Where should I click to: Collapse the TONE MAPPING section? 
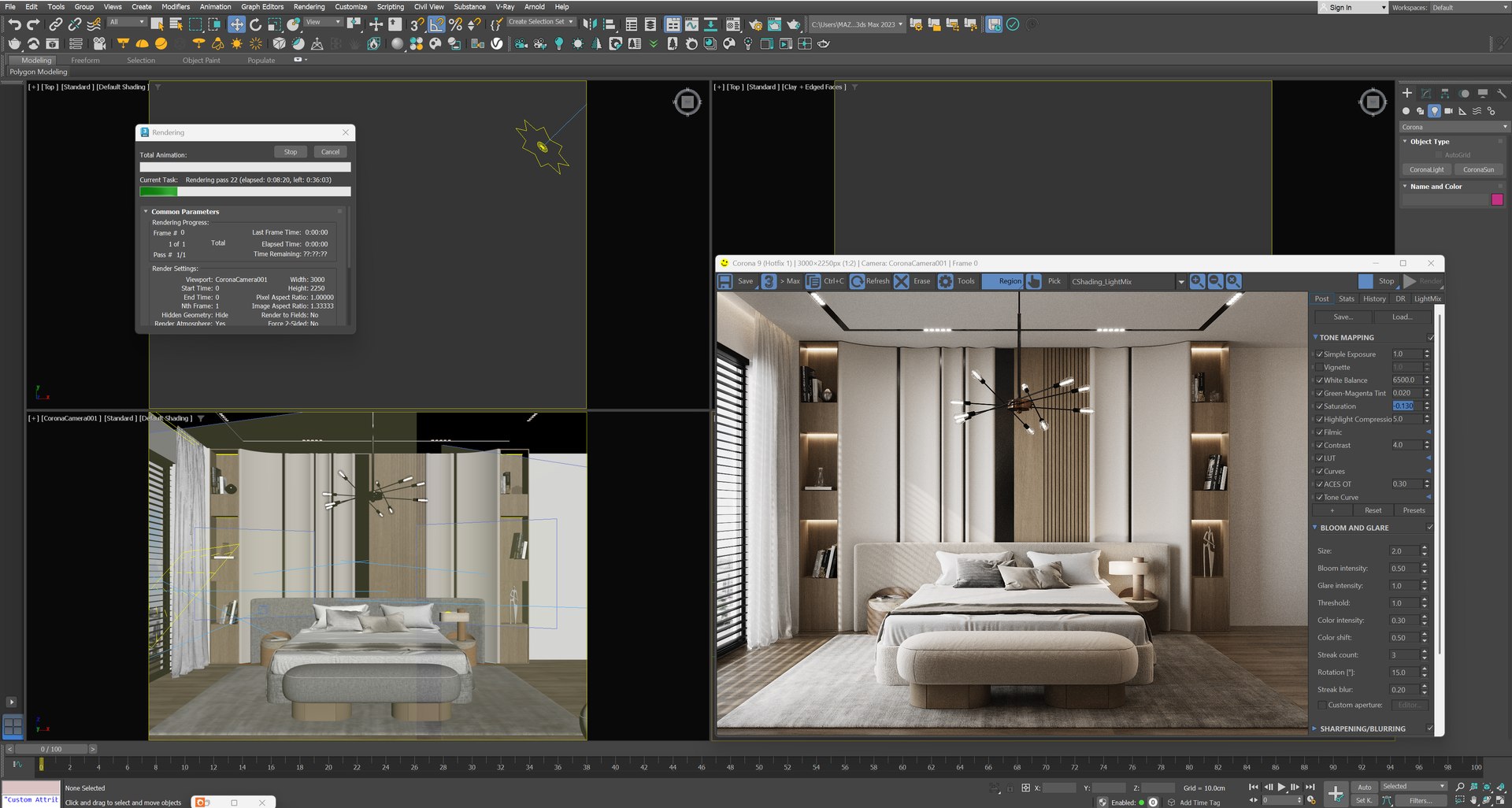pos(1315,337)
